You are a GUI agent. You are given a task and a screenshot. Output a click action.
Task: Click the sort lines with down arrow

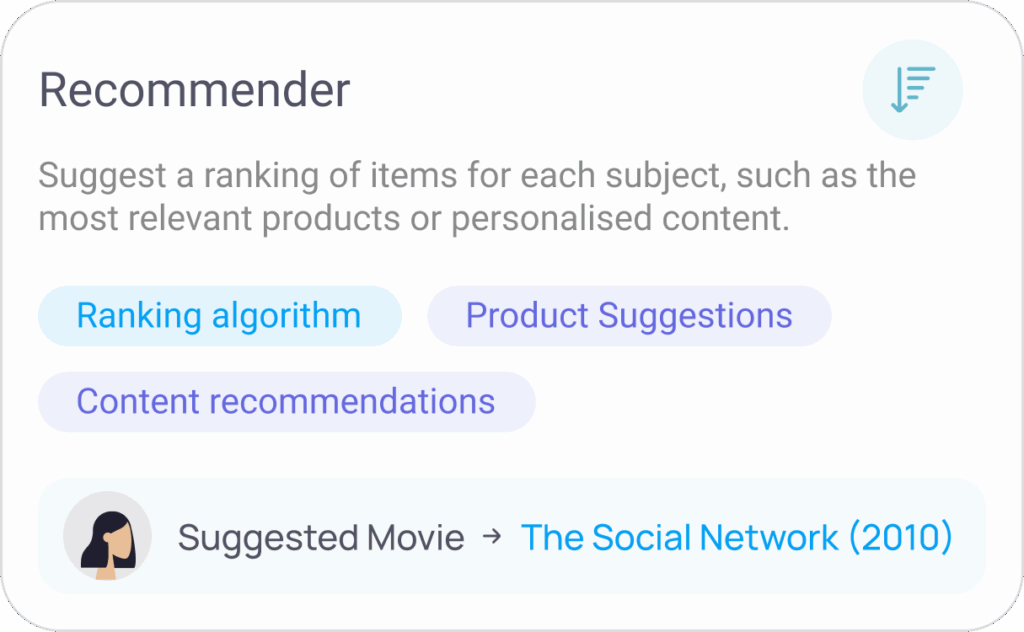[x=913, y=89]
